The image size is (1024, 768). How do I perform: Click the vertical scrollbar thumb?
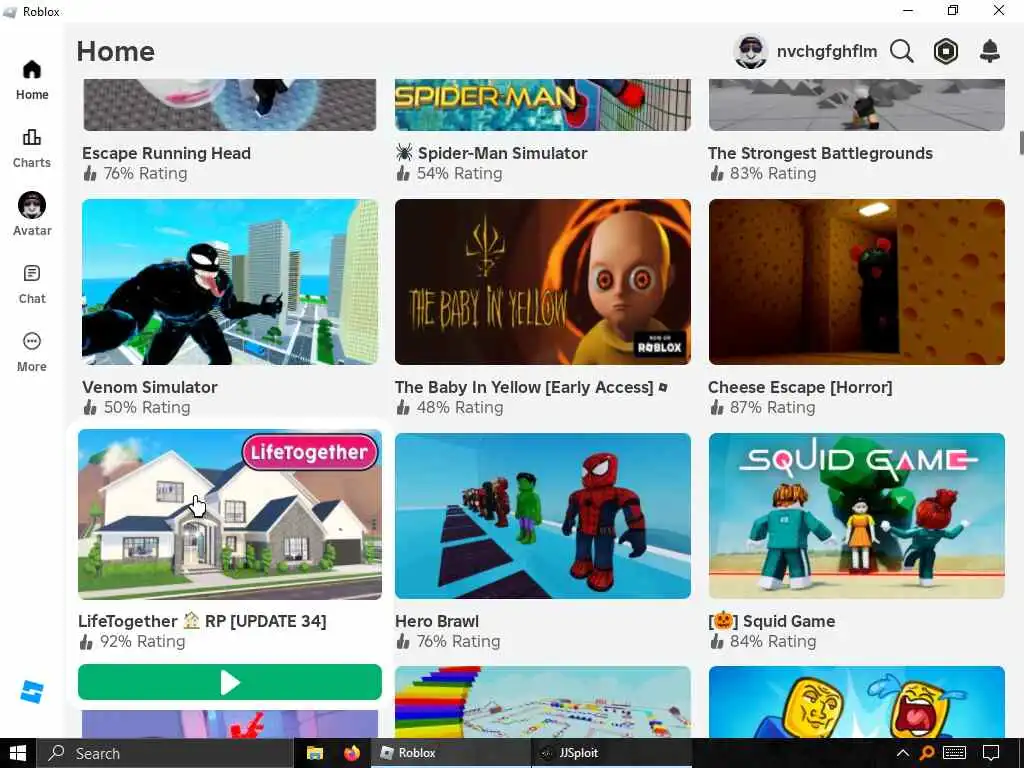[x=1021, y=143]
